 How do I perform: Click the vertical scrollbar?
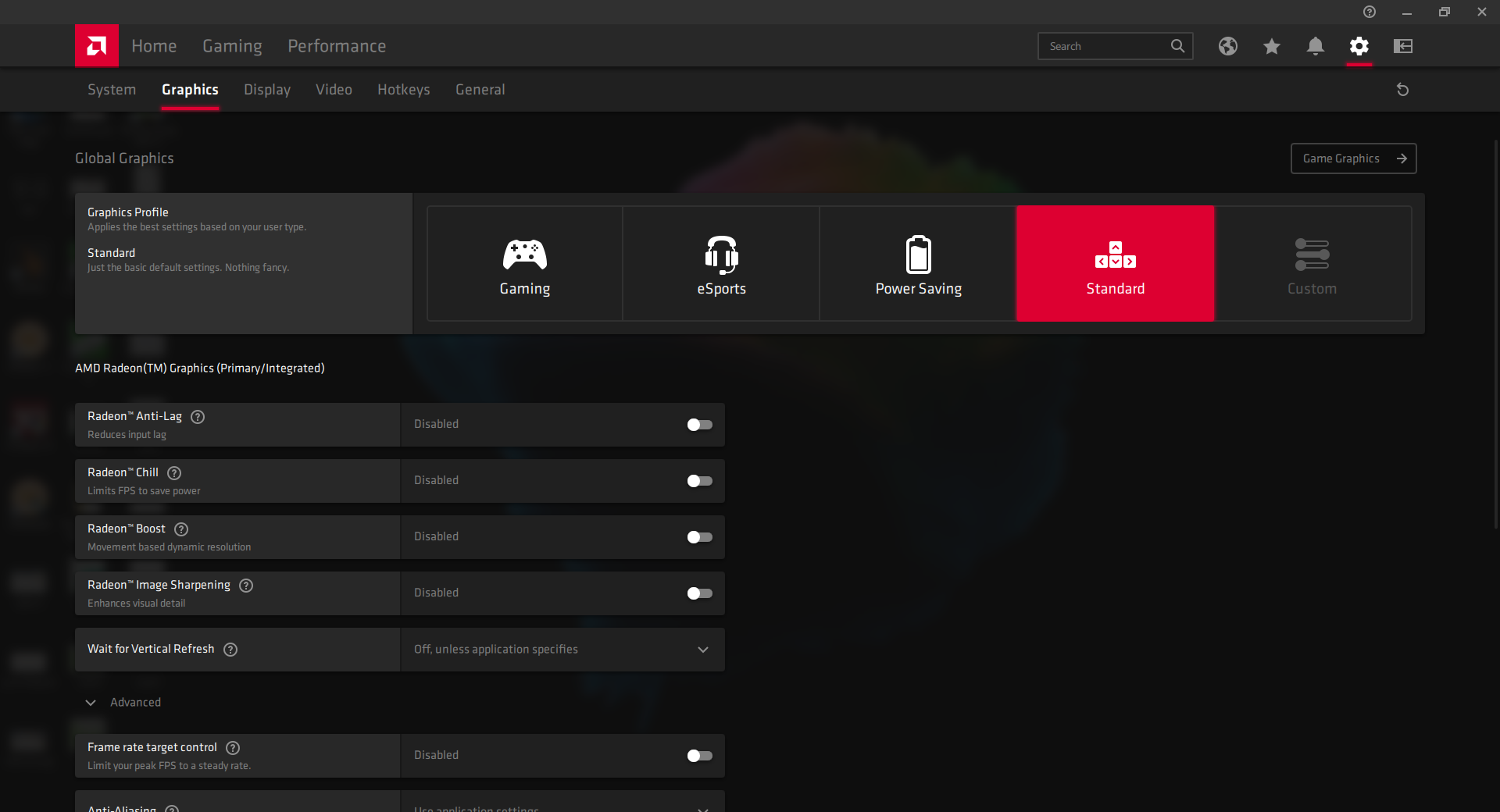tap(1495, 336)
